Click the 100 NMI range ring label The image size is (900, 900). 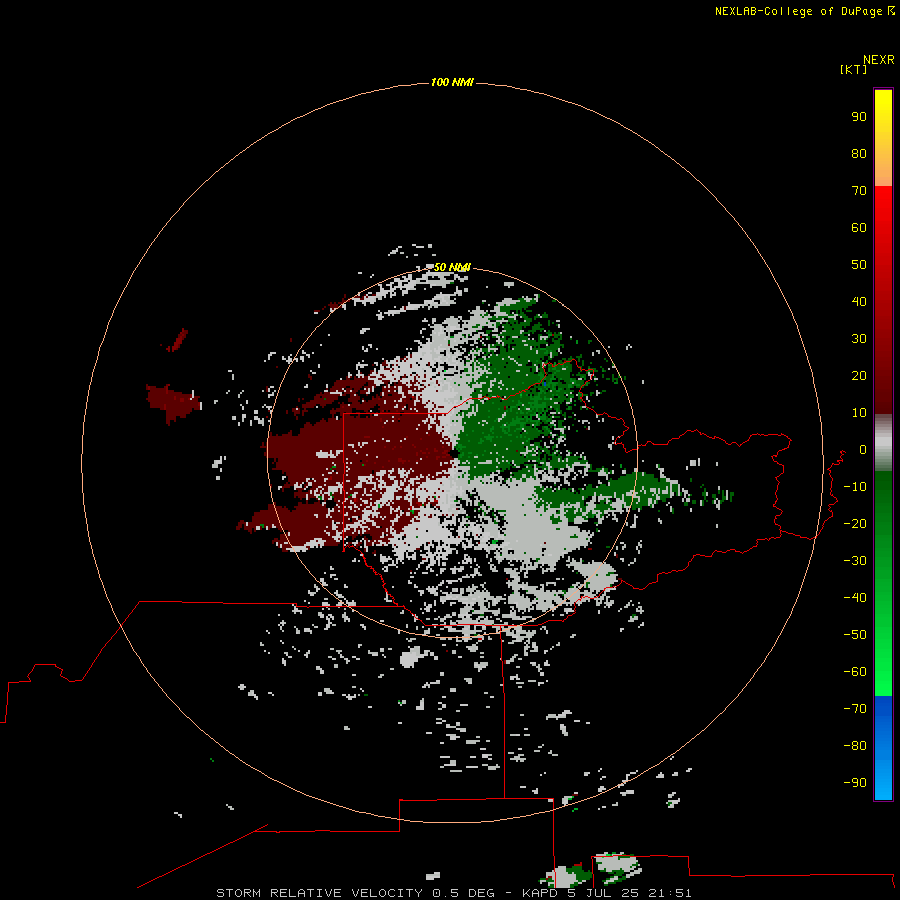coord(452,83)
